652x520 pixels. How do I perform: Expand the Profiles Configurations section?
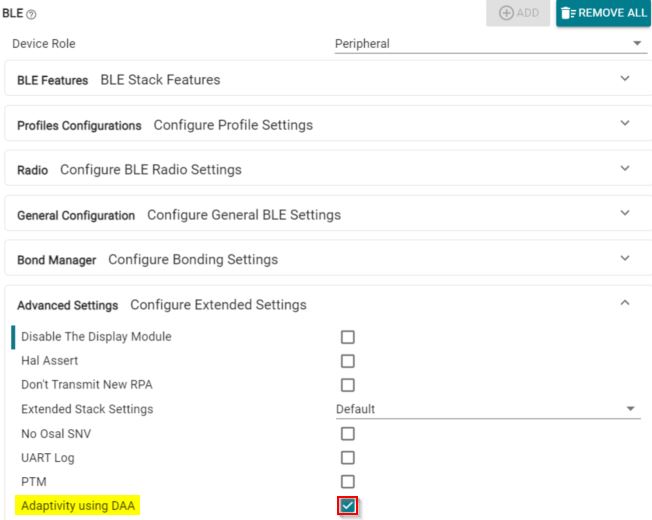(625, 124)
